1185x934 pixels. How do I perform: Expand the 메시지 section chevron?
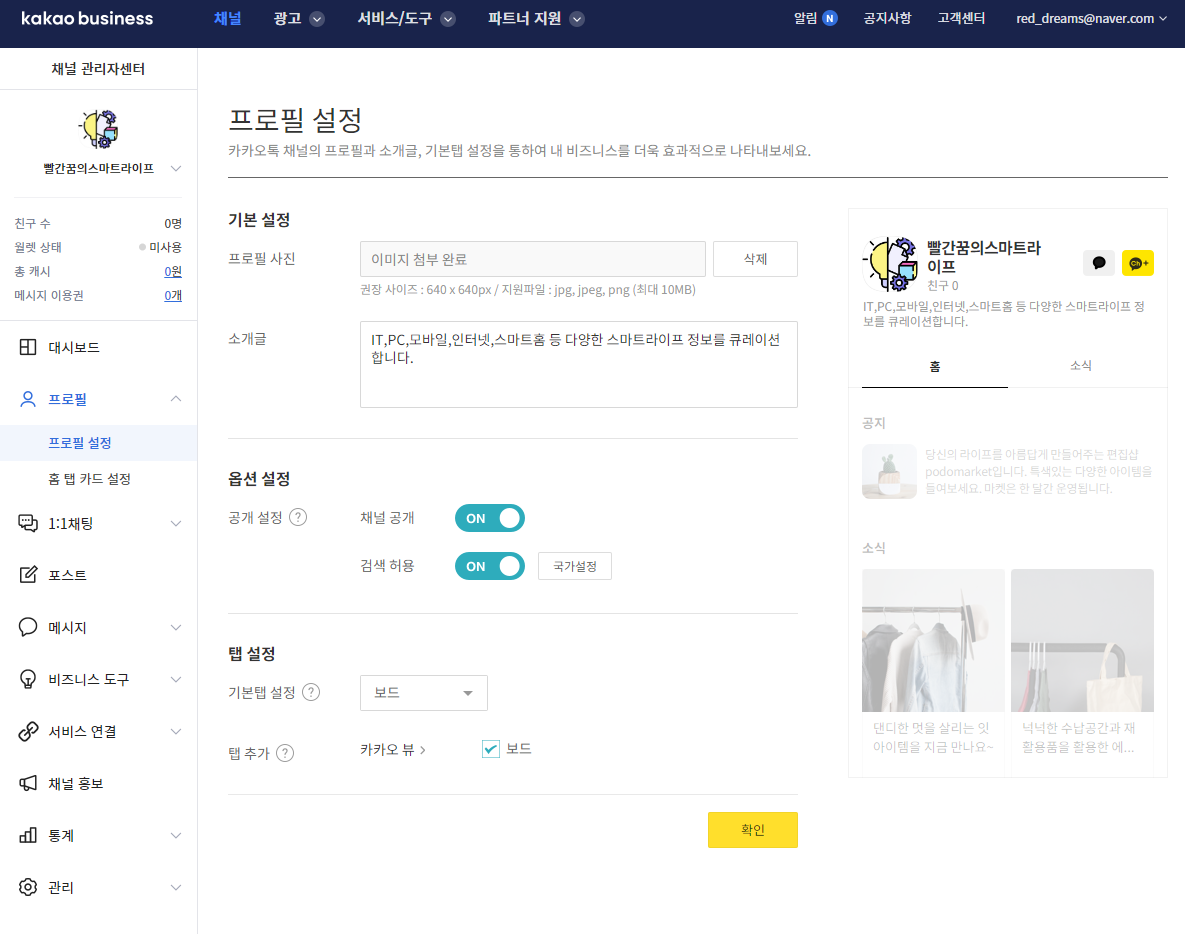tap(176, 627)
